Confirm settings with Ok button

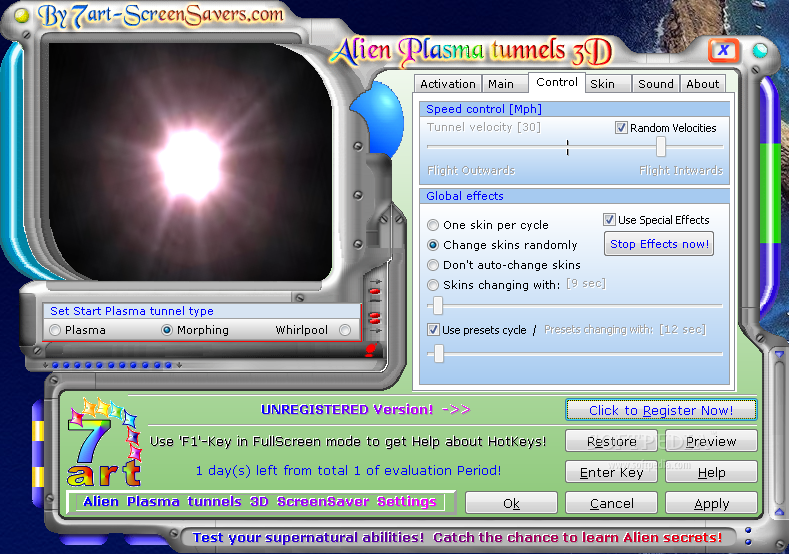tap(511, 503)
